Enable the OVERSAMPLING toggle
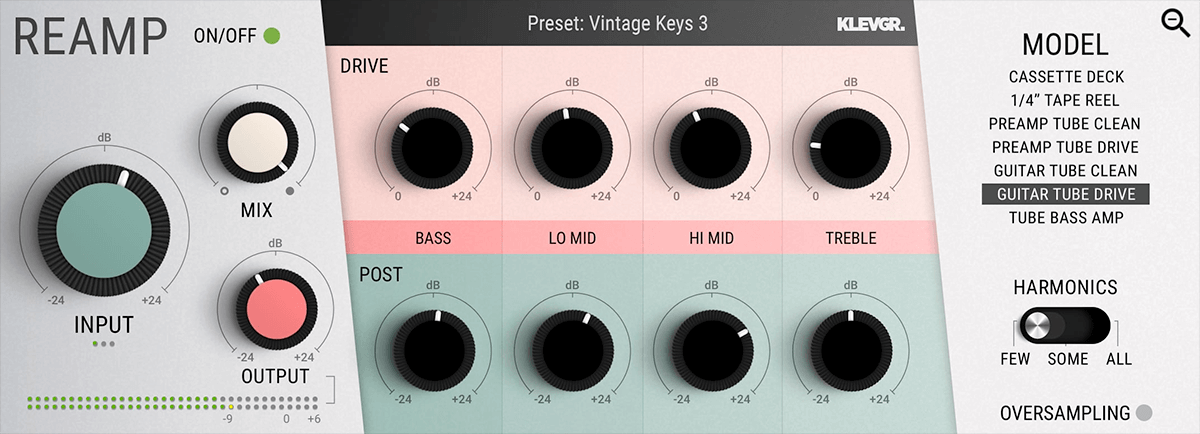Viewport: 1200px width, 434px height. 1144,412
